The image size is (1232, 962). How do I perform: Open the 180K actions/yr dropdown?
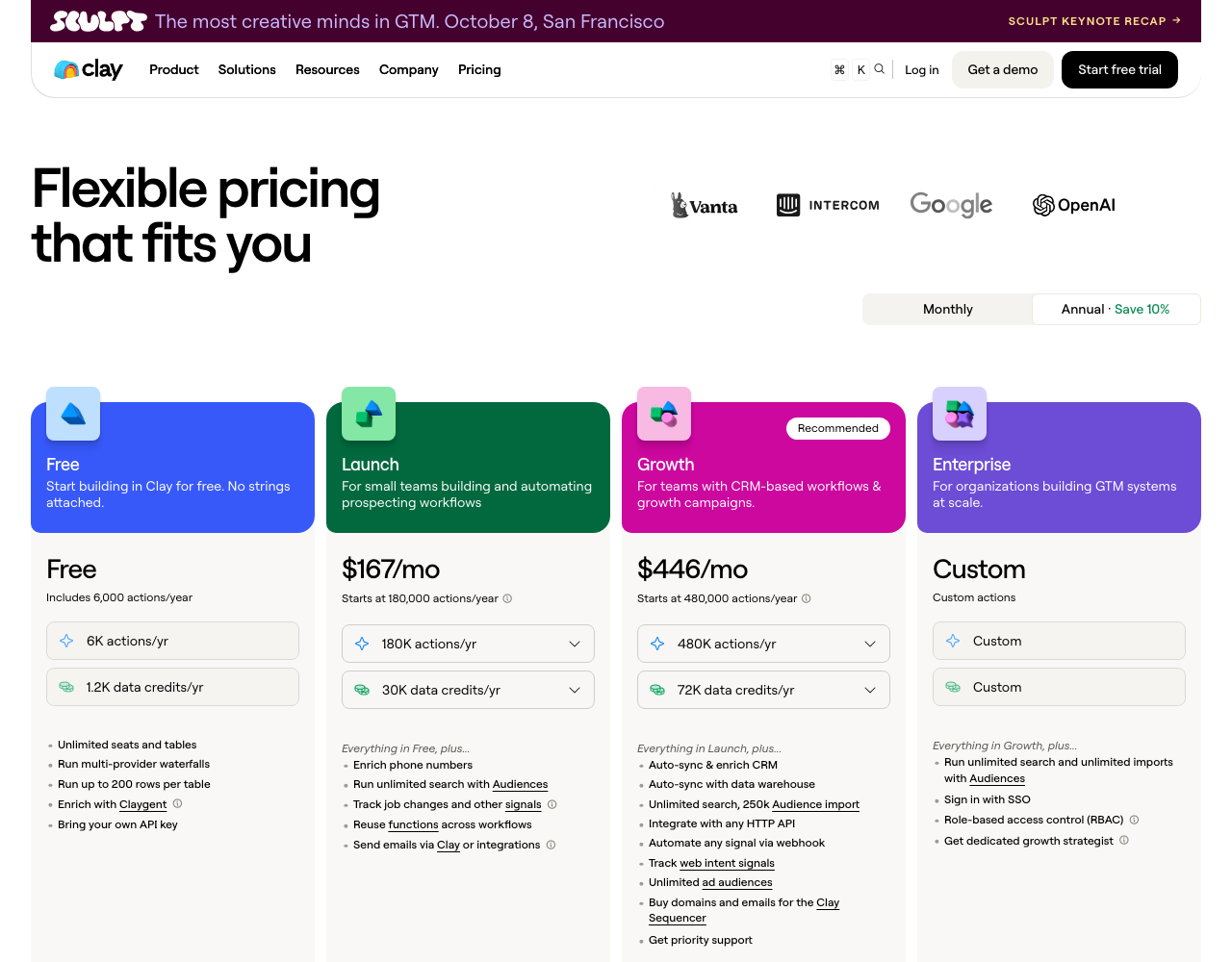pos(468,644)
